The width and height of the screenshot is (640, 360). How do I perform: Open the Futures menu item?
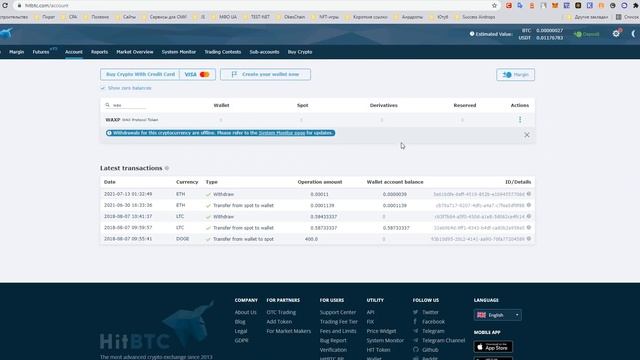click(x=41, y=52)
